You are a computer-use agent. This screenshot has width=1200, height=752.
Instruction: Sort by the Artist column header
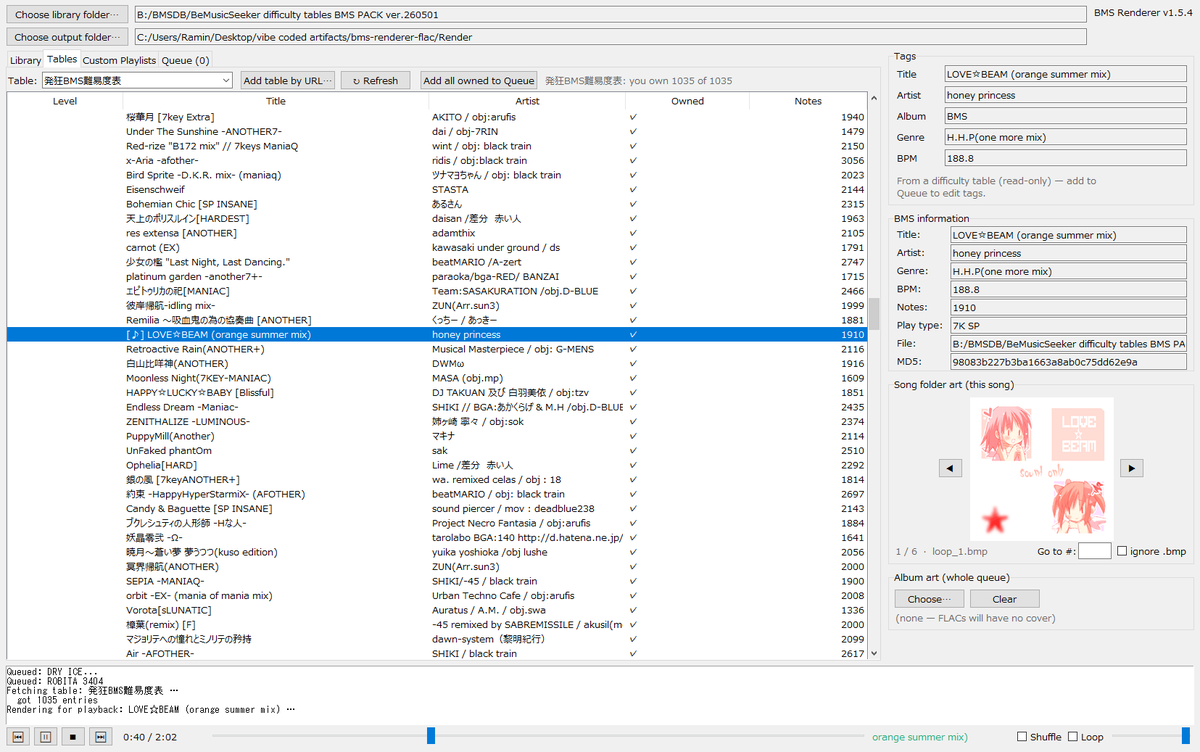(x=527, y=101)
